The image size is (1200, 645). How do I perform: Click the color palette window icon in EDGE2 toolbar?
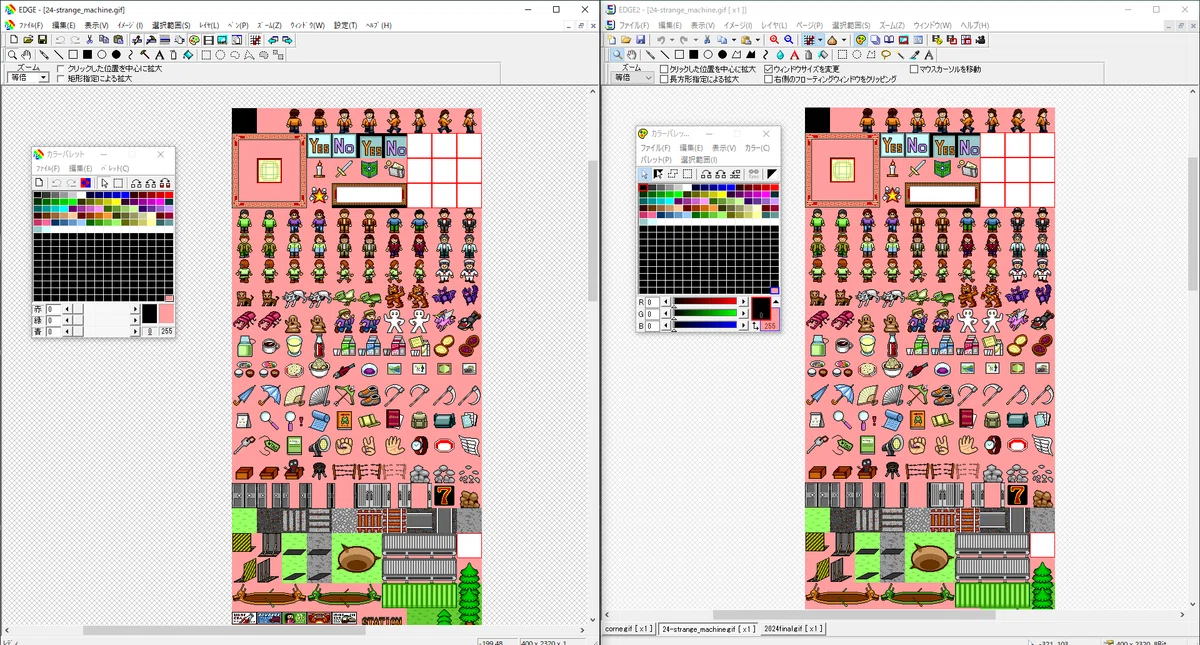pos(860,40)
